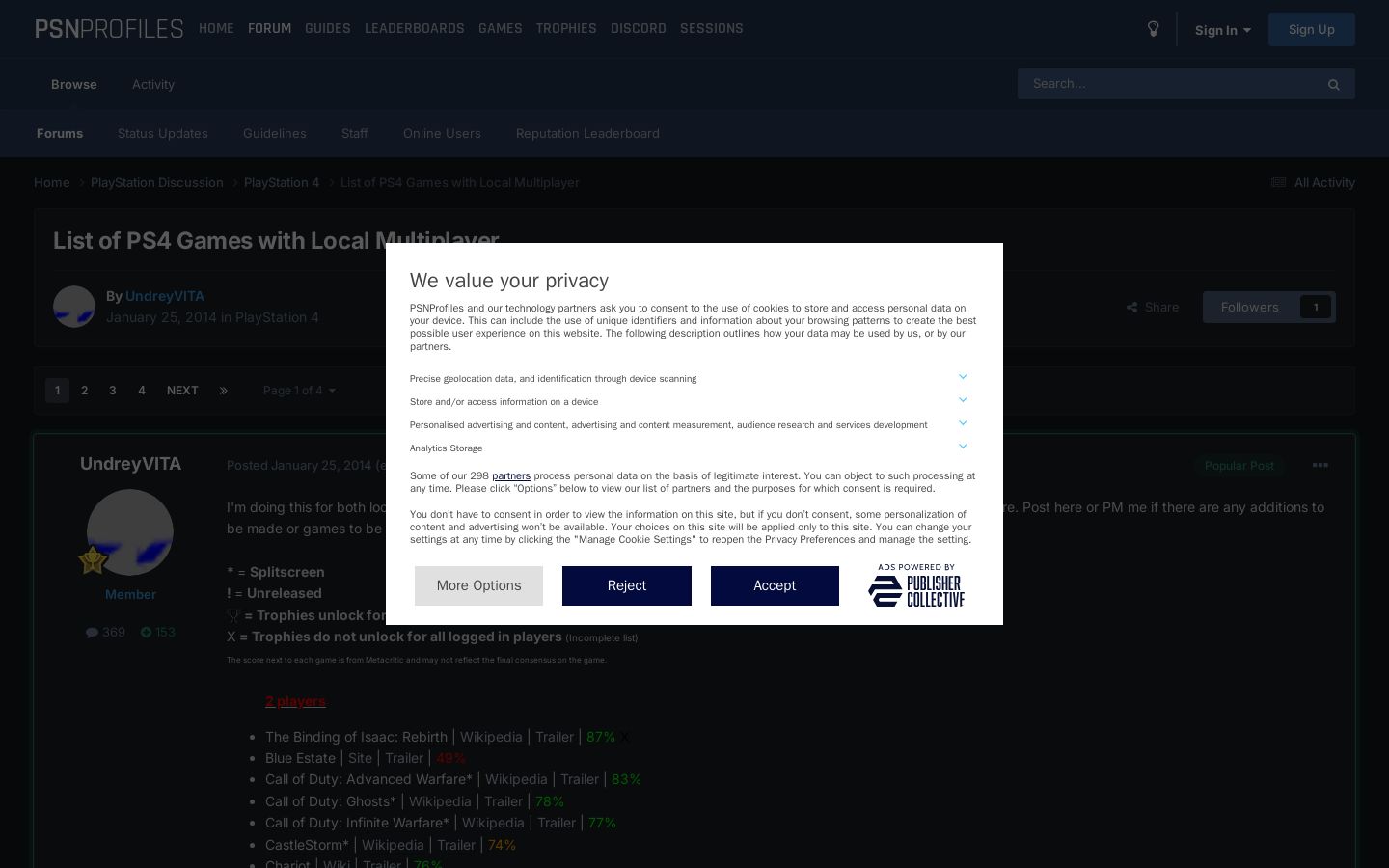Select the Status Updates sub-tab
This screenshot has width=1389, height=868.
163,133
